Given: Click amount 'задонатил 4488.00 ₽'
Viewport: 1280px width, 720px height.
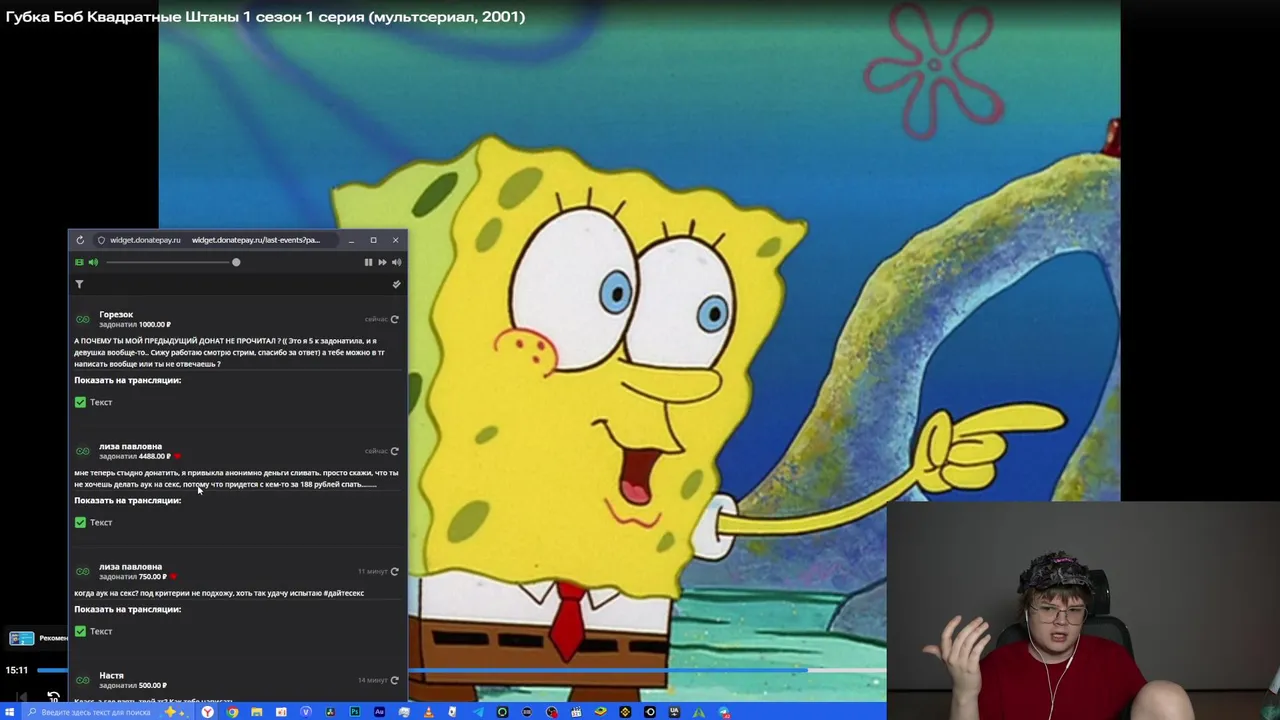Looking at the screenshot, I should click(135, 456).
